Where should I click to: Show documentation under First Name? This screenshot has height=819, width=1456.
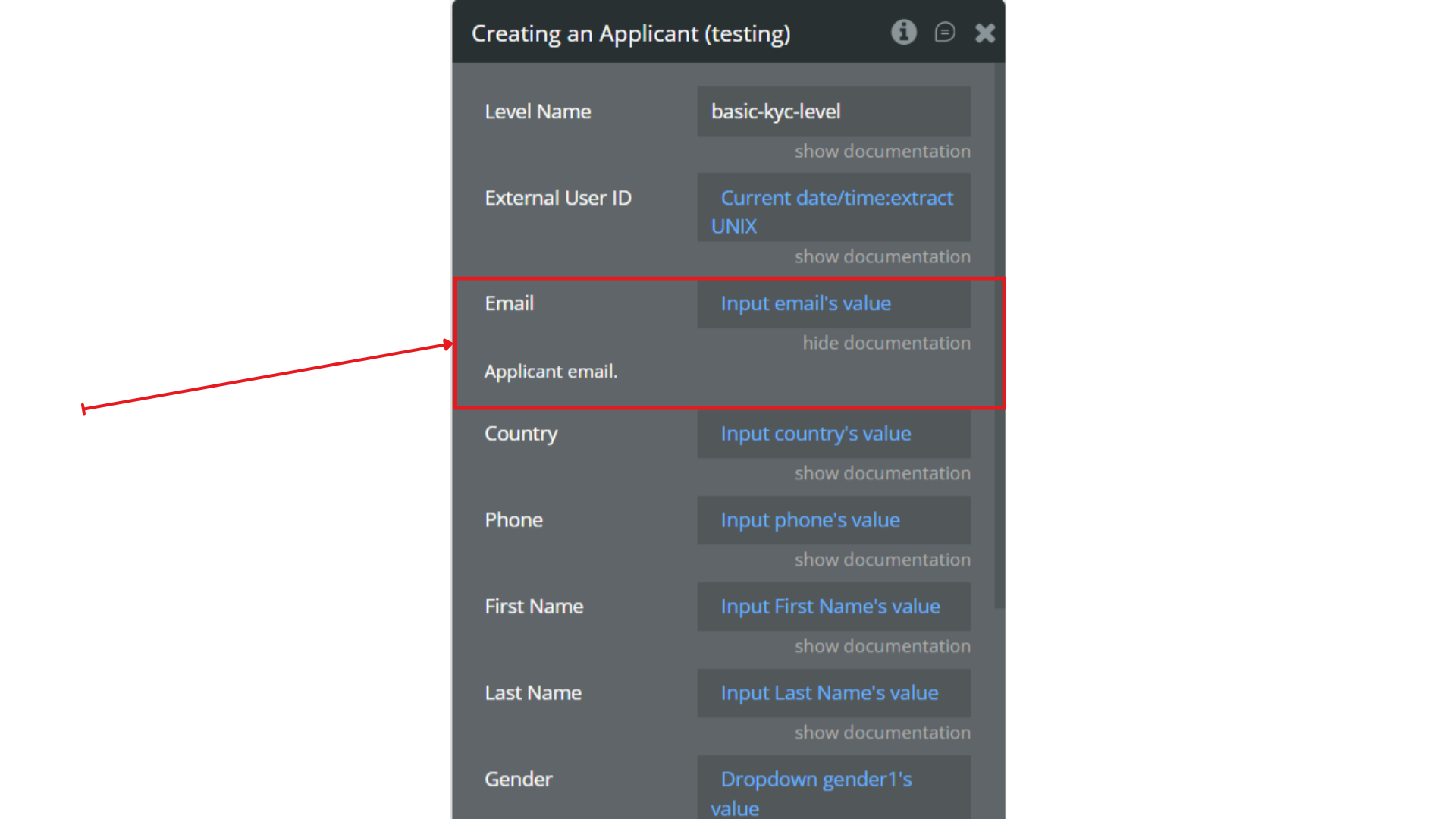882,647
